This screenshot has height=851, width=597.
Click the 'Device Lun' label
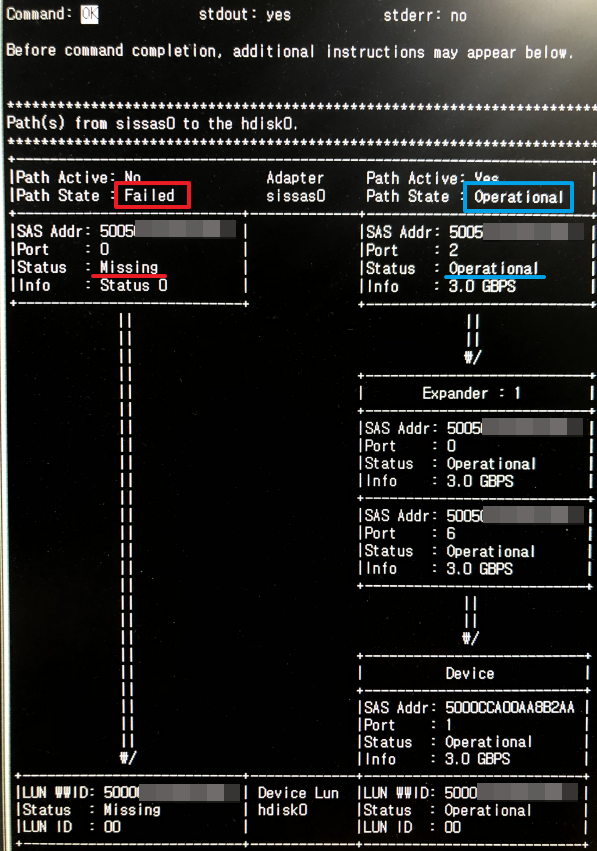(x=298, y=793)
